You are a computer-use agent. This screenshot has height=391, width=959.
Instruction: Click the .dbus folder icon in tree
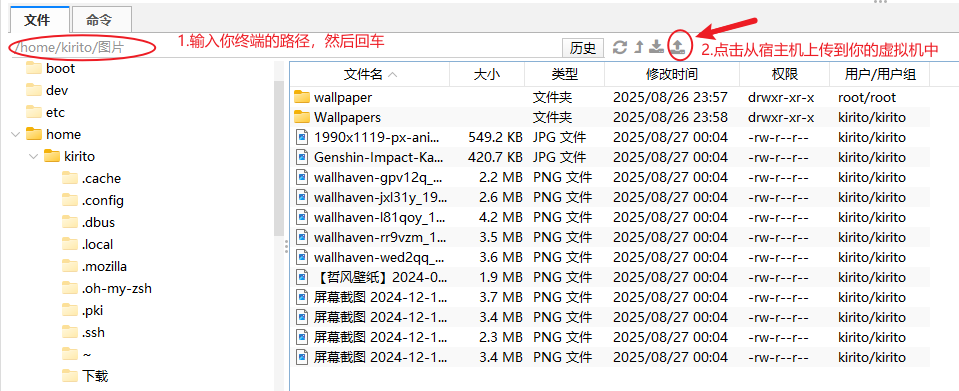70,222
